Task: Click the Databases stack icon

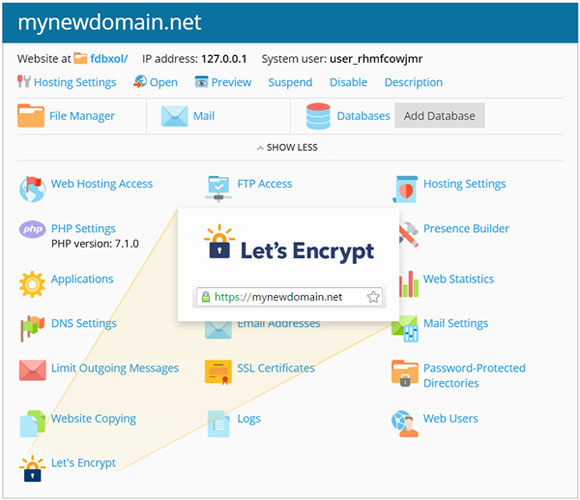Action: [x=318, y=116]
